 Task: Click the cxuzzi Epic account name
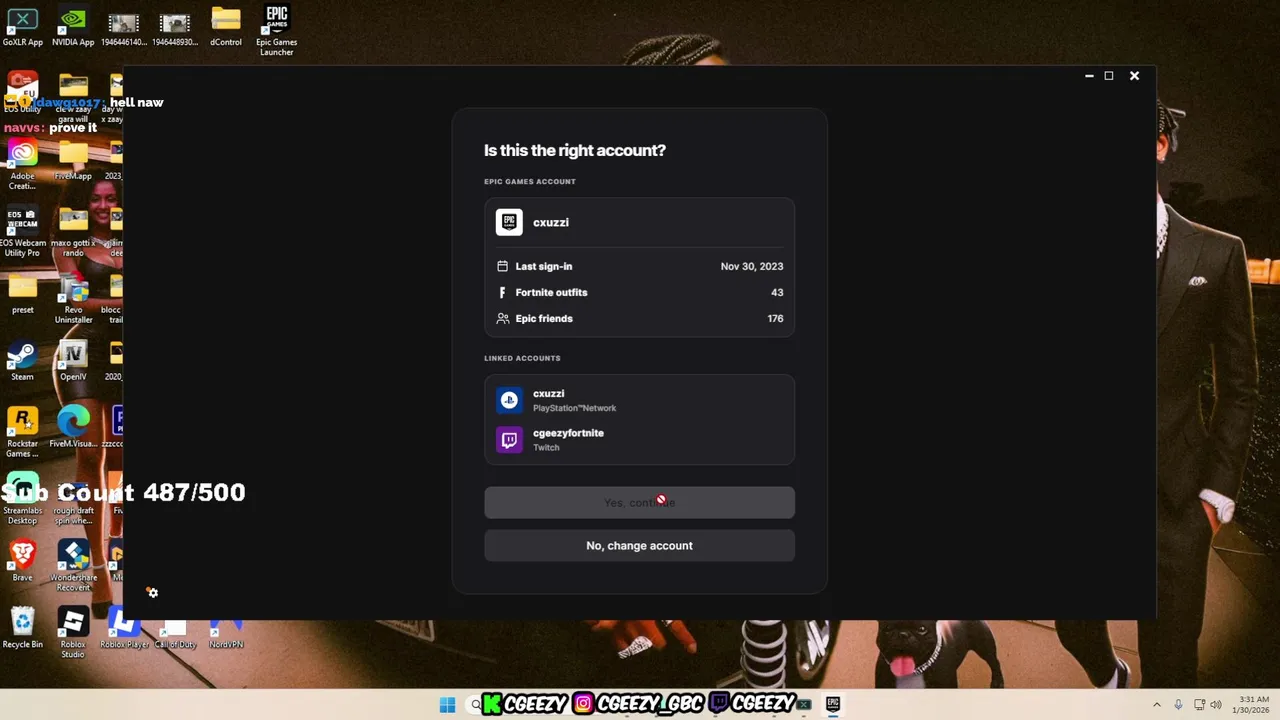tap(551, 222)
